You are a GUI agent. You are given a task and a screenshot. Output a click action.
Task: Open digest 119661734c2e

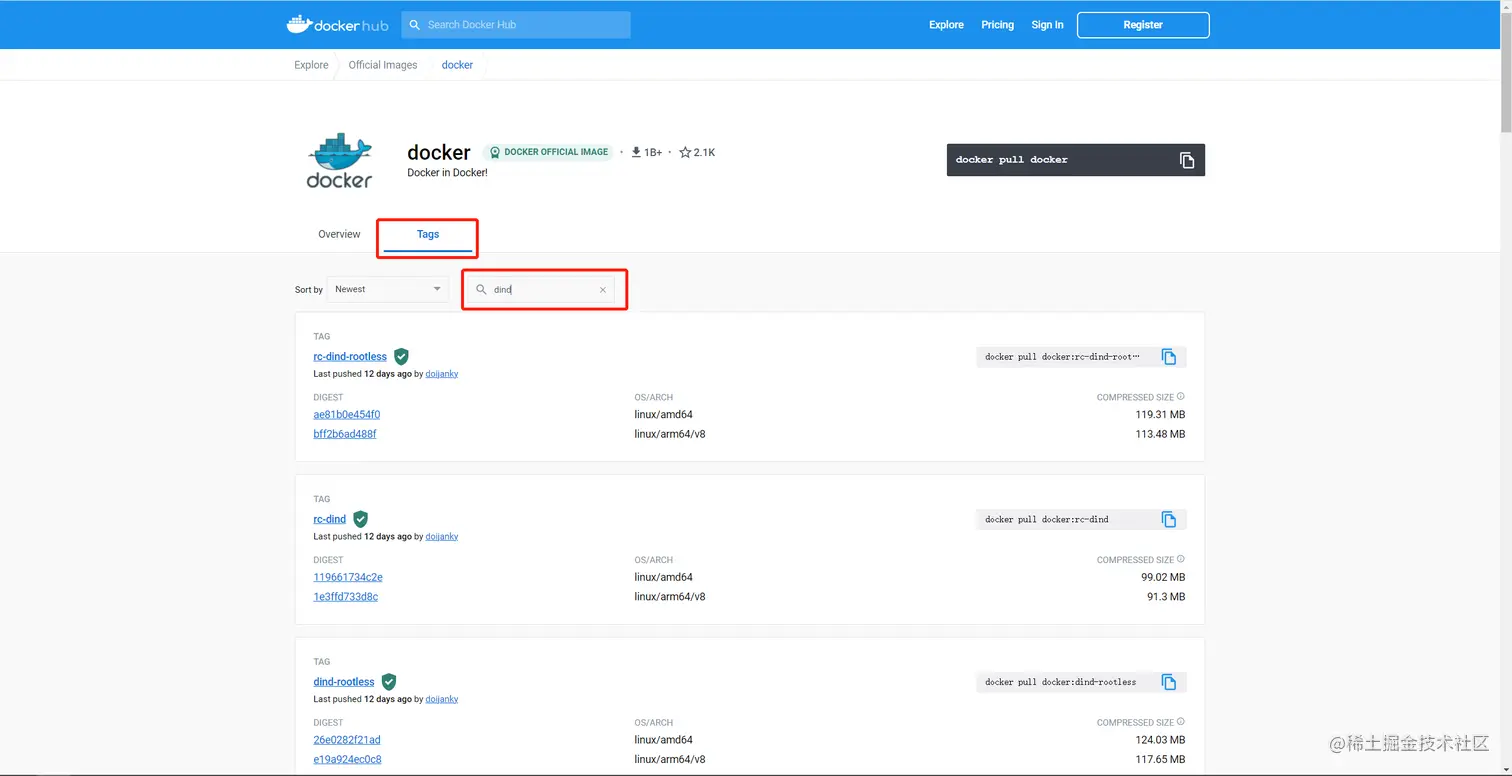pyautogui.click(x=348, y=577)
